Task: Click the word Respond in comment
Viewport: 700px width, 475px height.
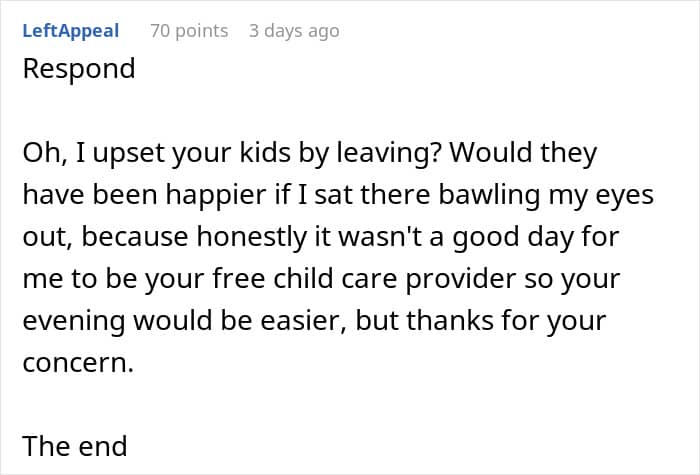Action: (79, 69)
